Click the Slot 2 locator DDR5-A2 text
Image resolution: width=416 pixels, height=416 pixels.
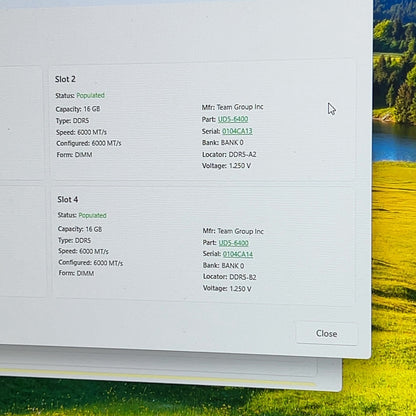pos(242,155)
